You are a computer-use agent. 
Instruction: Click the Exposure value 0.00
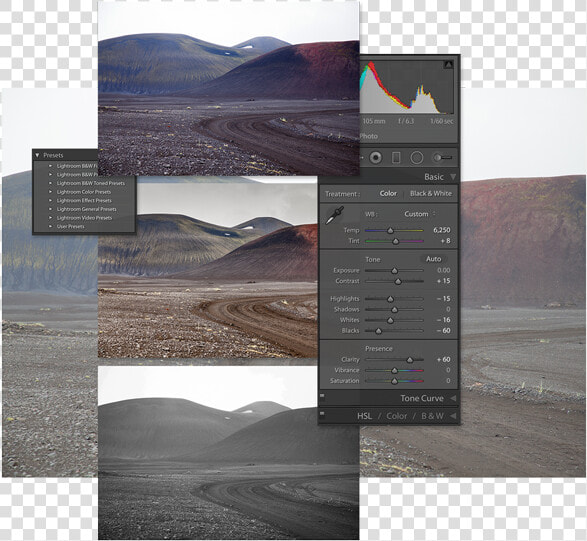[444, 270]
